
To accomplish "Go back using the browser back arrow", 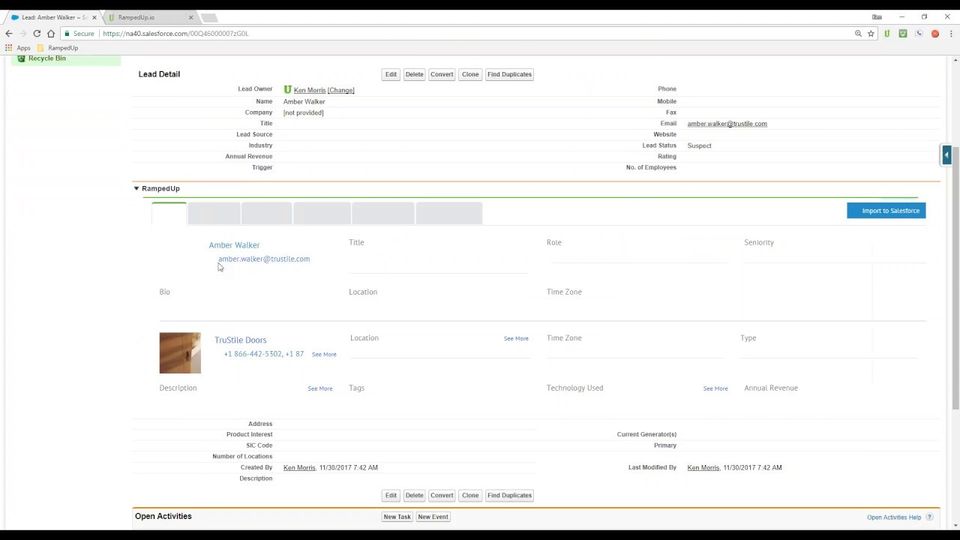I will click(x=9, y=34).
